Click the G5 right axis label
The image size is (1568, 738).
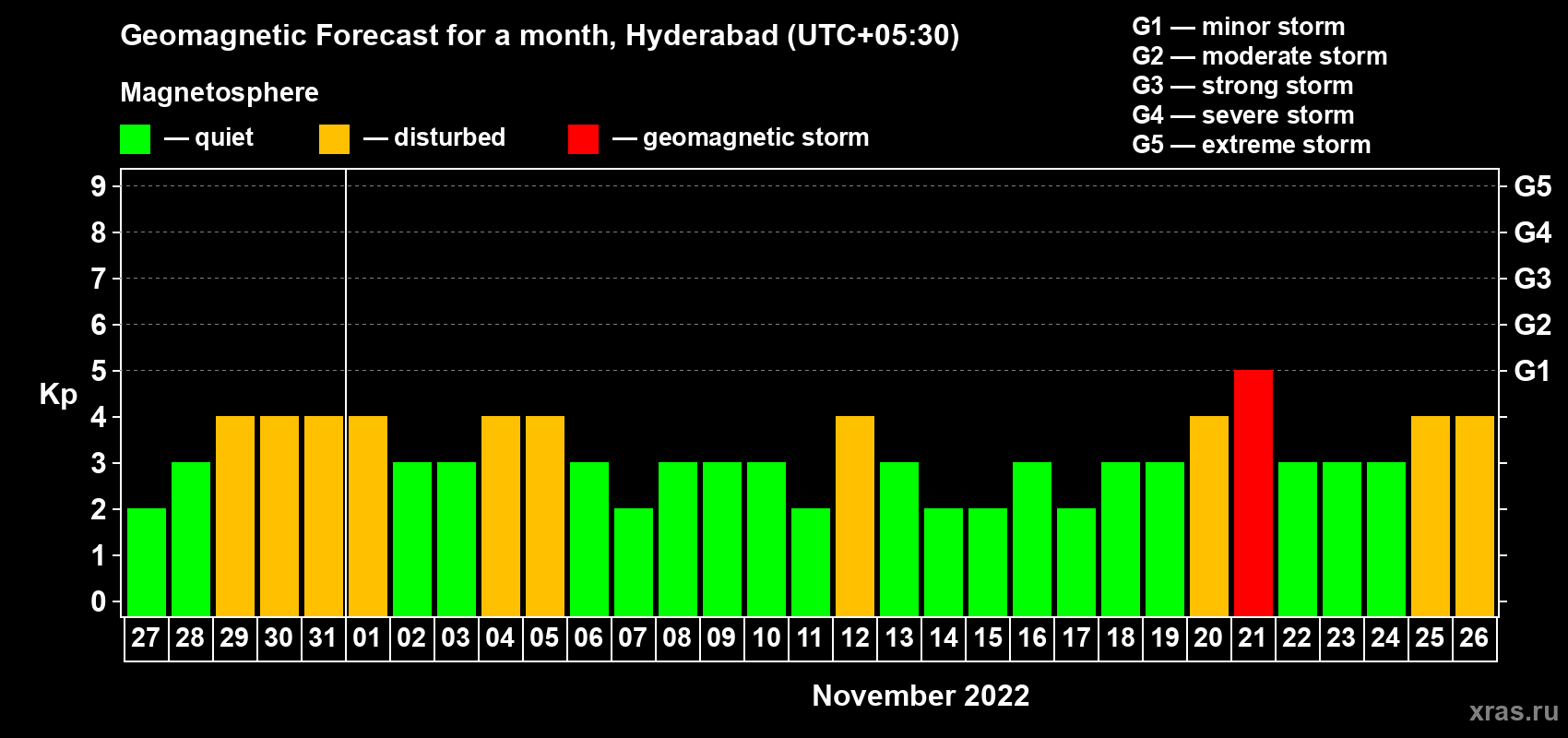[x=1532, y=186]
